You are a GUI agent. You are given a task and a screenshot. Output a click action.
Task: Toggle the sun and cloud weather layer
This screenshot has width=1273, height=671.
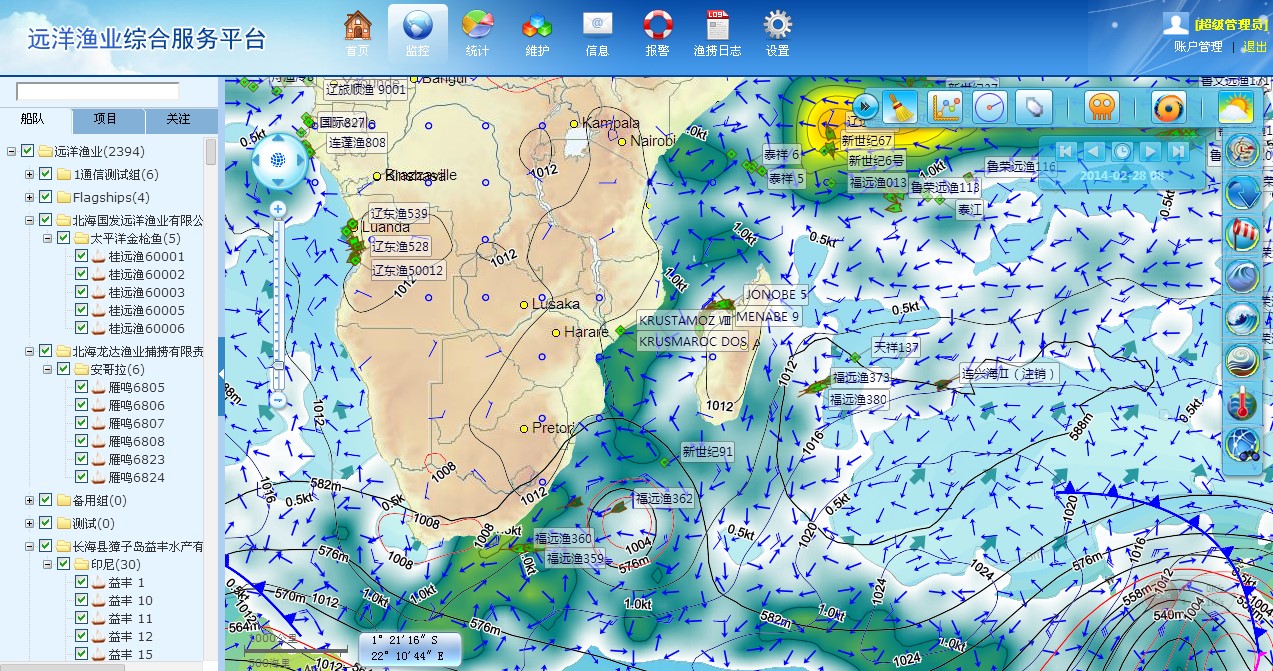[1236, 107]
